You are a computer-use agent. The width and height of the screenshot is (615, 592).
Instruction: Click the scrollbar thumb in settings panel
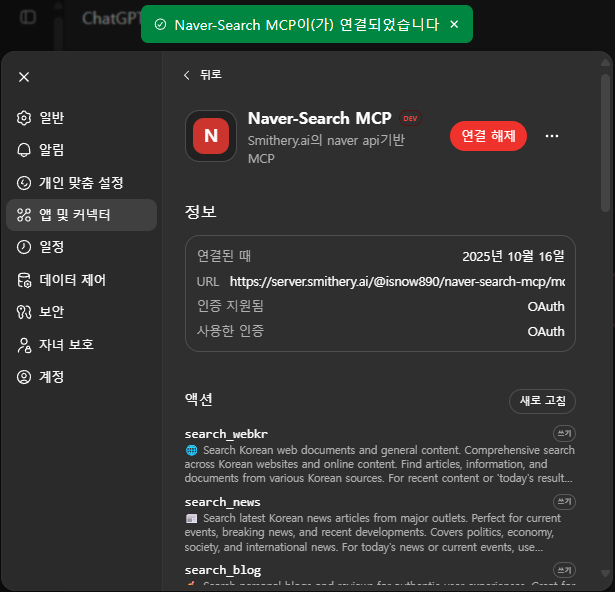[x=605, y=143]
